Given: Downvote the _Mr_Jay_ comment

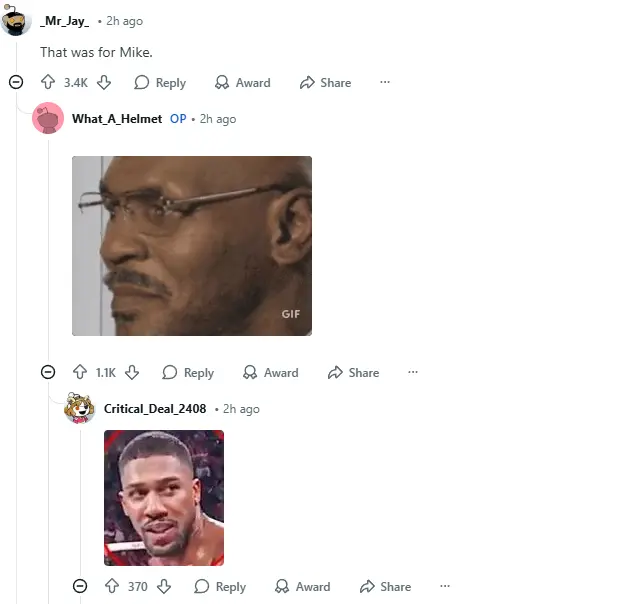Looking at the screenshot, I should tap(104, 82).
